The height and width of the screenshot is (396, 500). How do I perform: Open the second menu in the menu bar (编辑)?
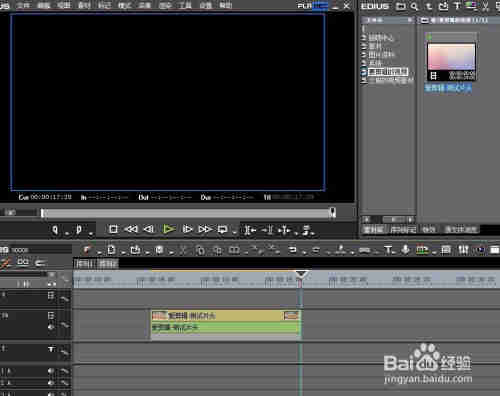pyautogui.click(x=43, y=5)
